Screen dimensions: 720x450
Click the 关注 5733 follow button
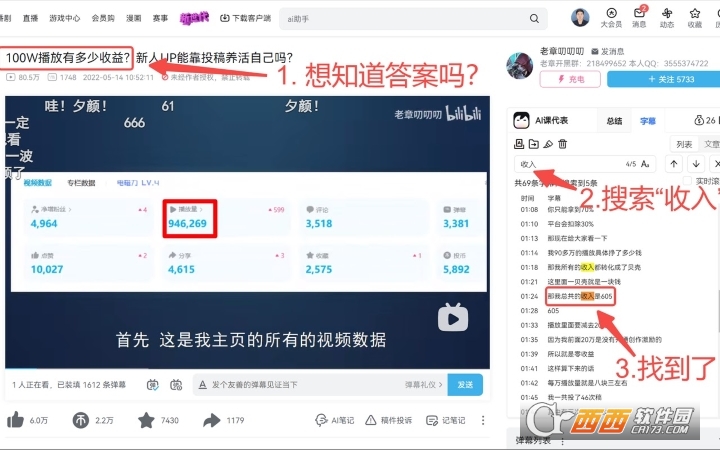coord(664,79)
